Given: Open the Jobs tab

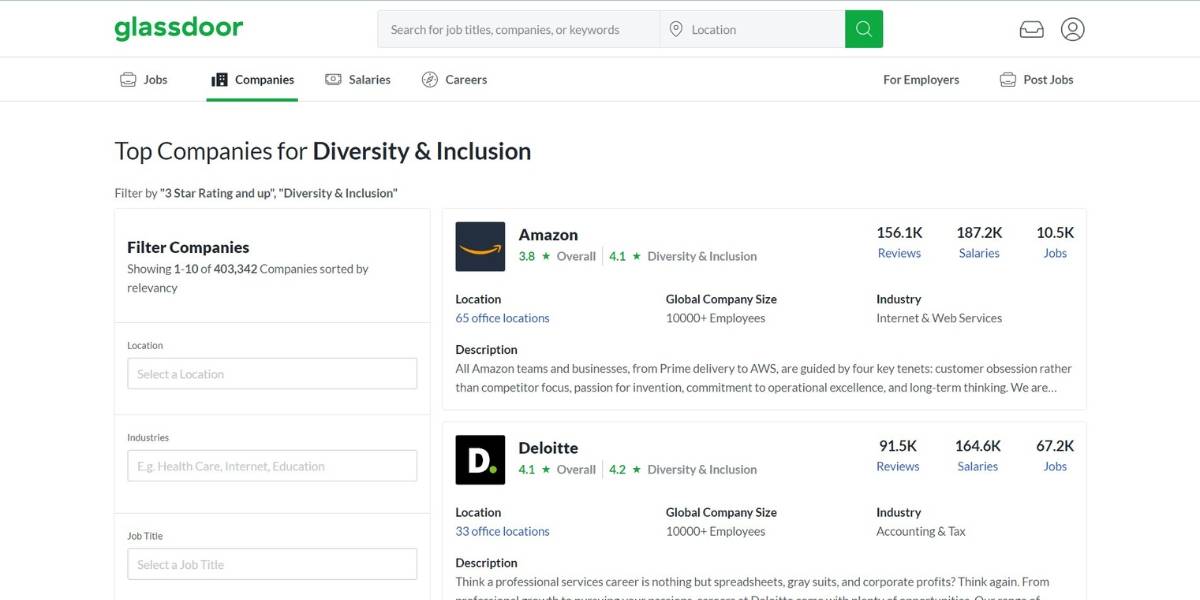Looking at the screenshot, I should pos(144,80).
